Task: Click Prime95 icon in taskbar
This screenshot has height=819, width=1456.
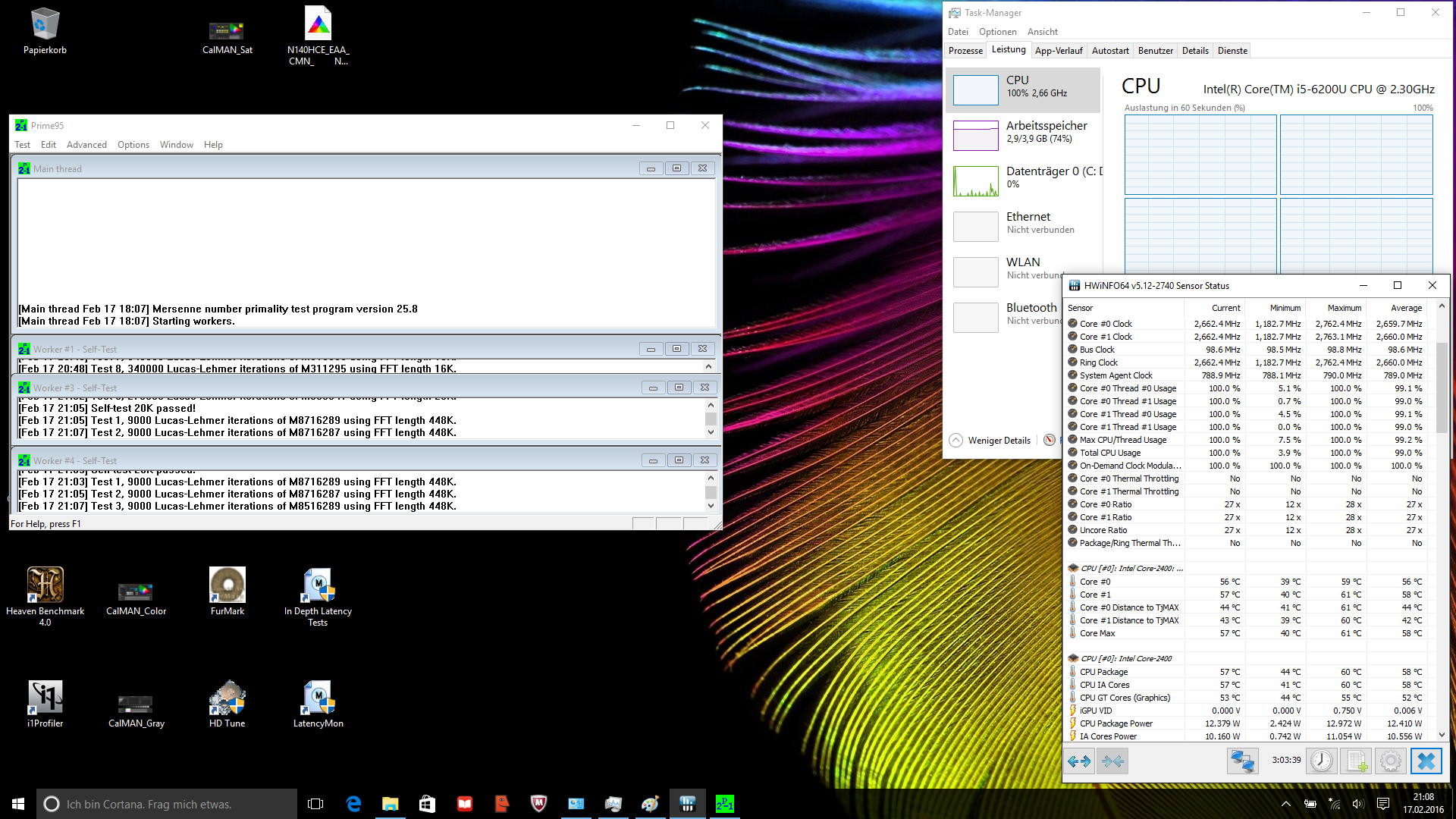Action: (724, 804)
